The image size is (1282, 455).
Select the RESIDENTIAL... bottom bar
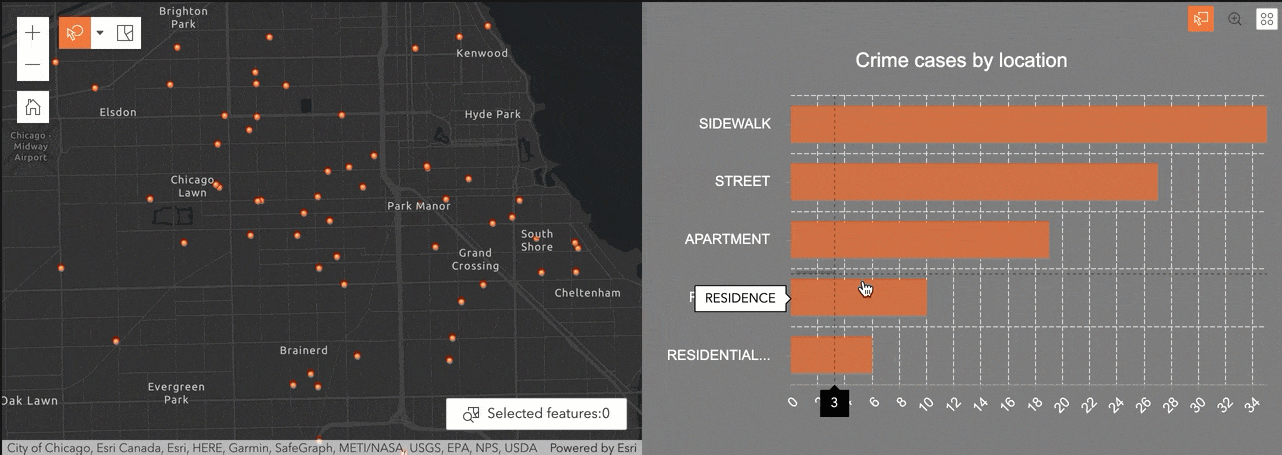831,355
